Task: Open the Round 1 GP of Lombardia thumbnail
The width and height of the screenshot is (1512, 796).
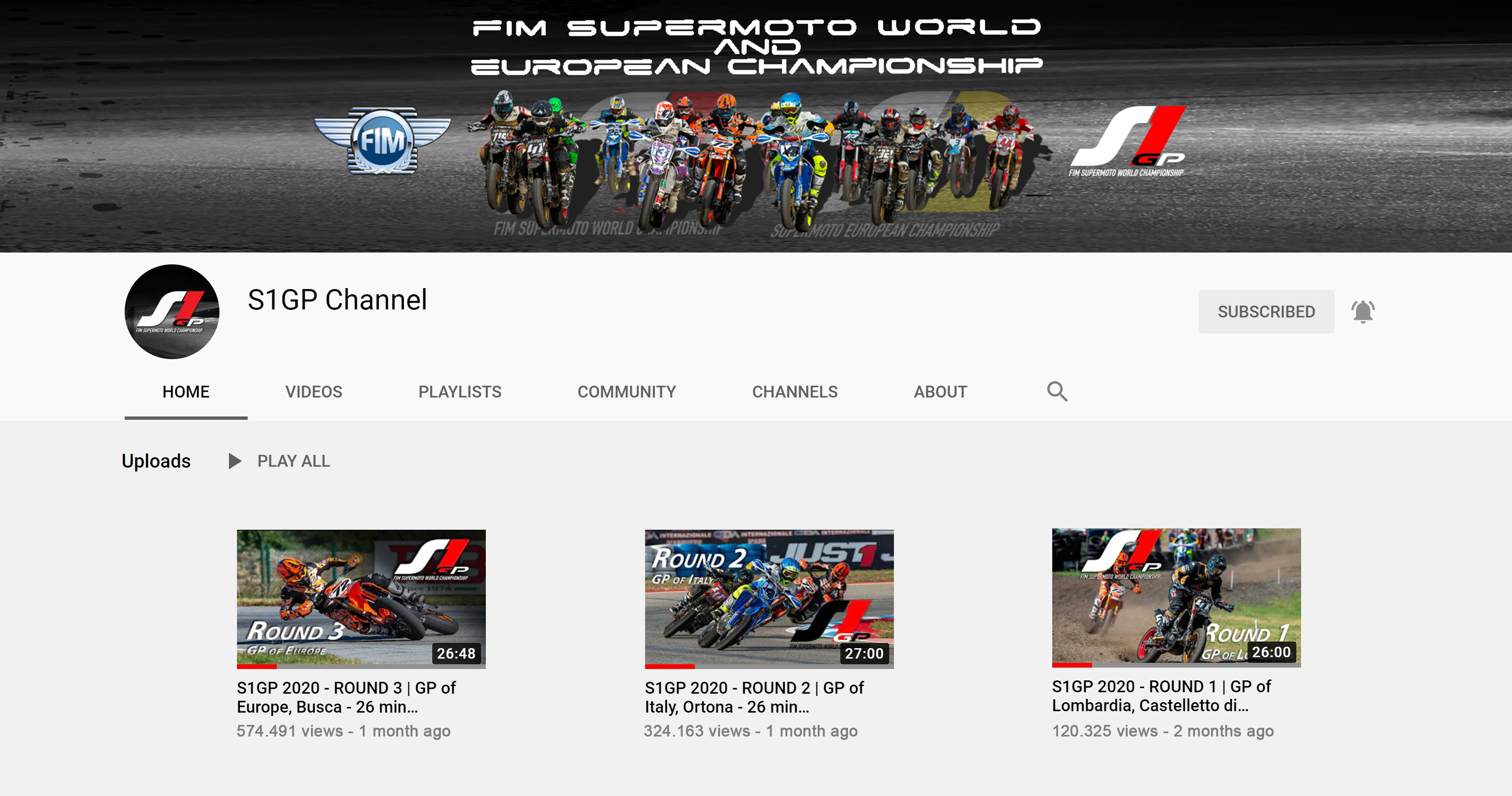Action: 1176,598
